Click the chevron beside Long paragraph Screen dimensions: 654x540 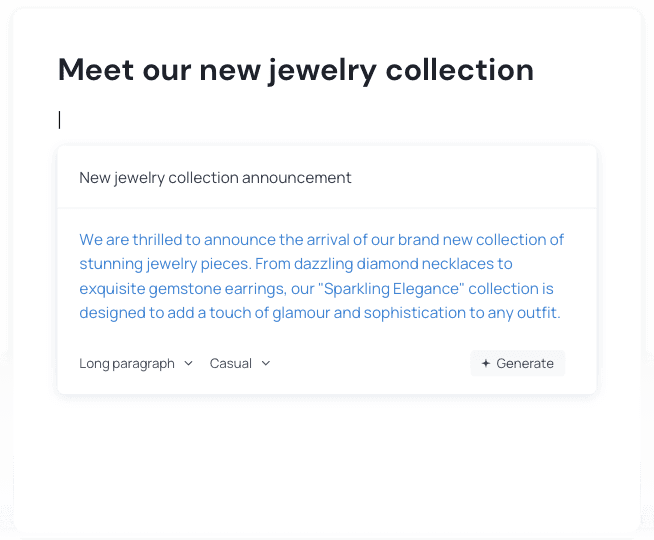(188, 364)
